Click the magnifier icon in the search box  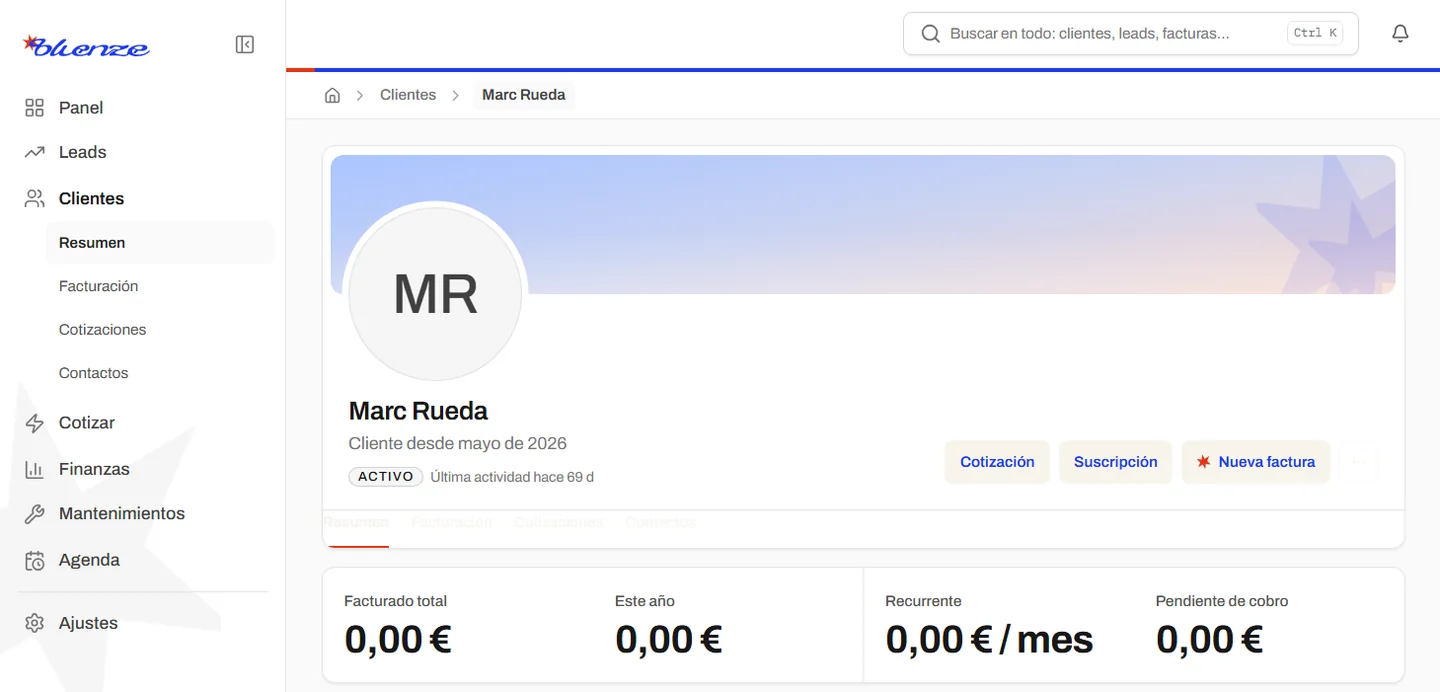[930, 33]
